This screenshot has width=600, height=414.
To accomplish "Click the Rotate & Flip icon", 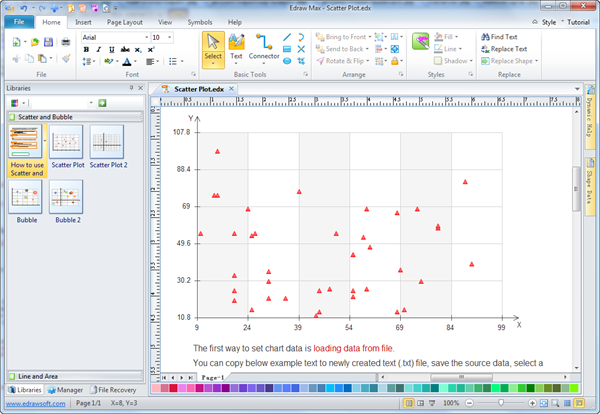I will click(x=320, y=60).
